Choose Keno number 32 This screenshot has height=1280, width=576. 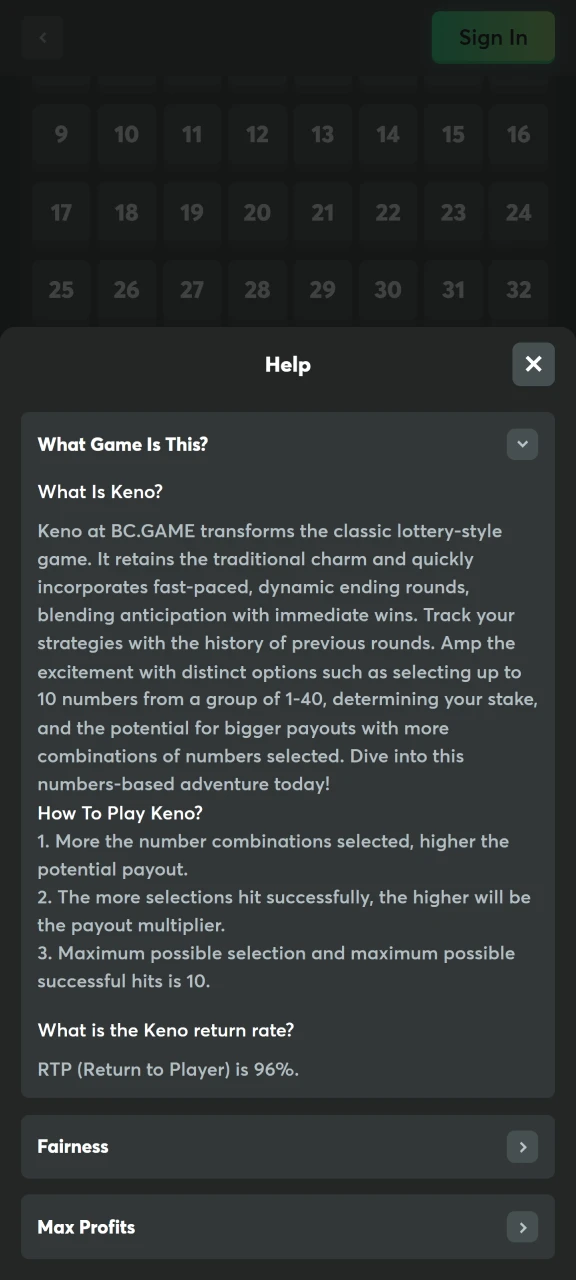518,290
